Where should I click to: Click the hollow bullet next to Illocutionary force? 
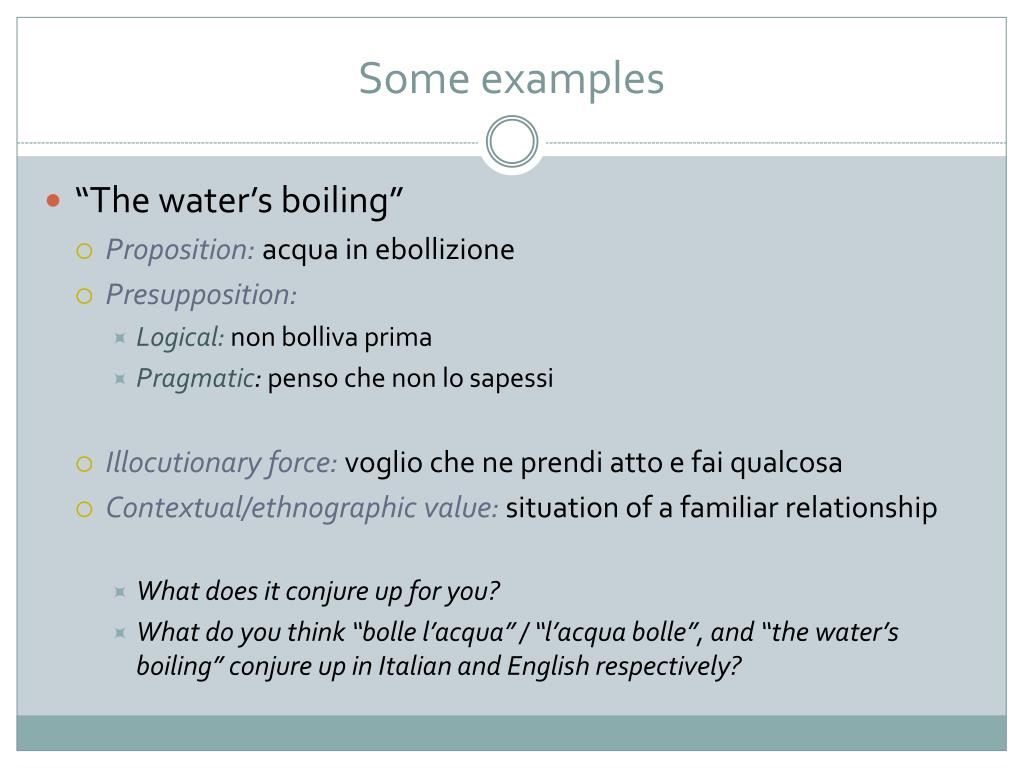point(84,464)
